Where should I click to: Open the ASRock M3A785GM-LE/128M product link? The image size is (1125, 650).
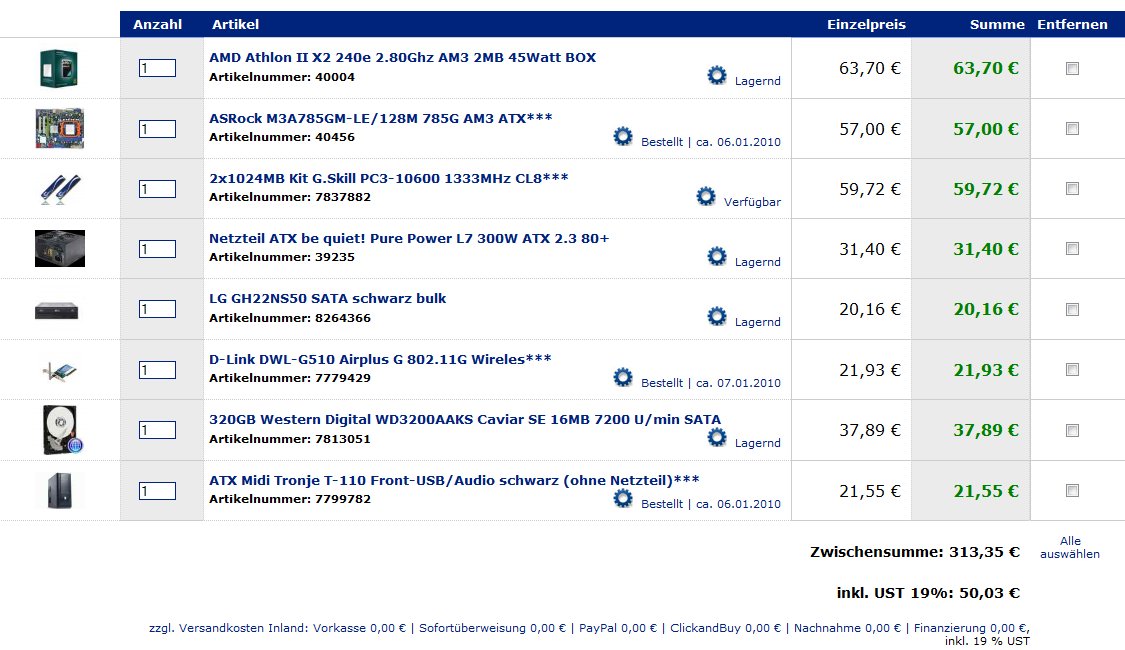pyautogui.click(x=381, y=118)
